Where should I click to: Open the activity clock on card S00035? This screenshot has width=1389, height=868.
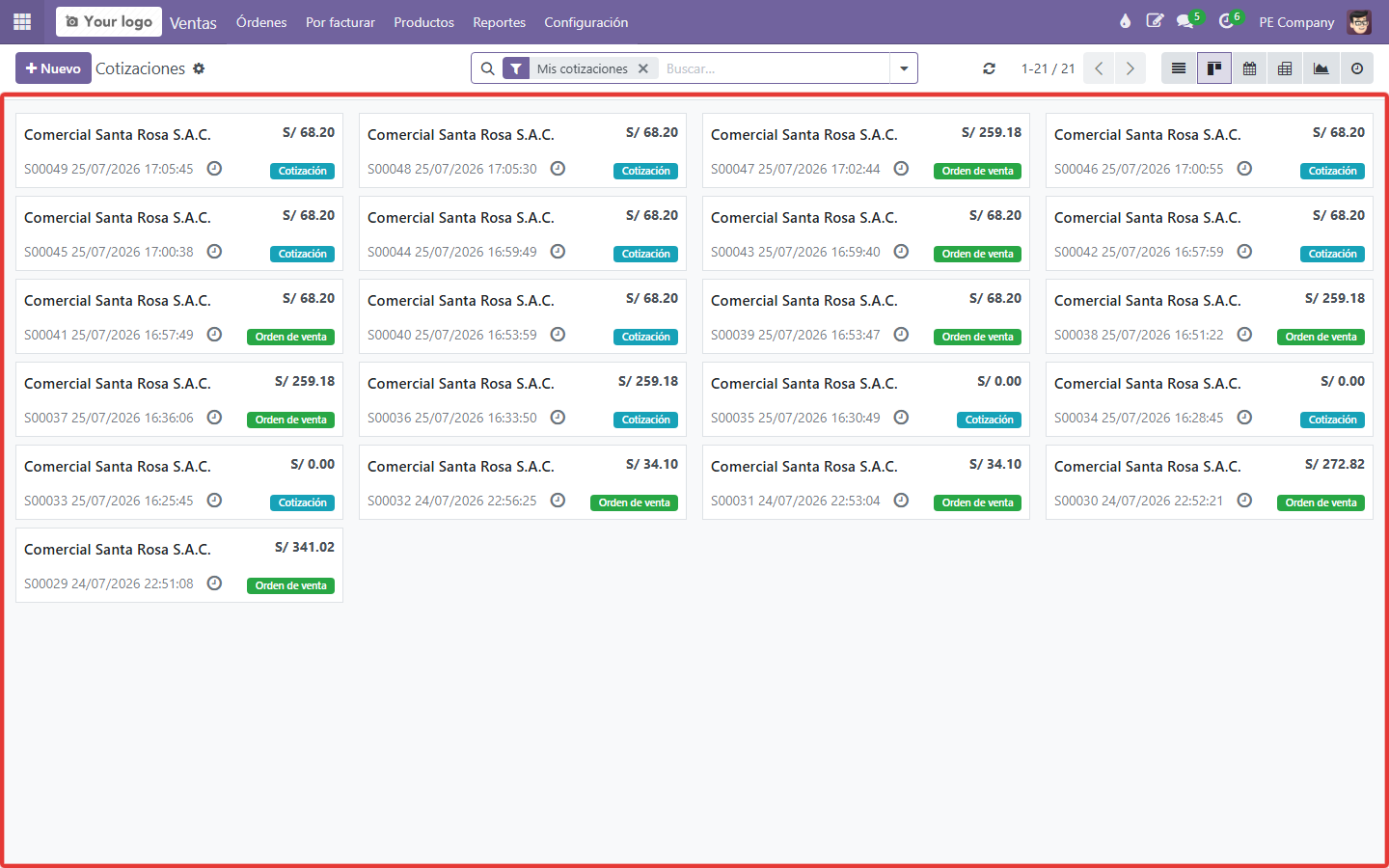tap(902, 418)
